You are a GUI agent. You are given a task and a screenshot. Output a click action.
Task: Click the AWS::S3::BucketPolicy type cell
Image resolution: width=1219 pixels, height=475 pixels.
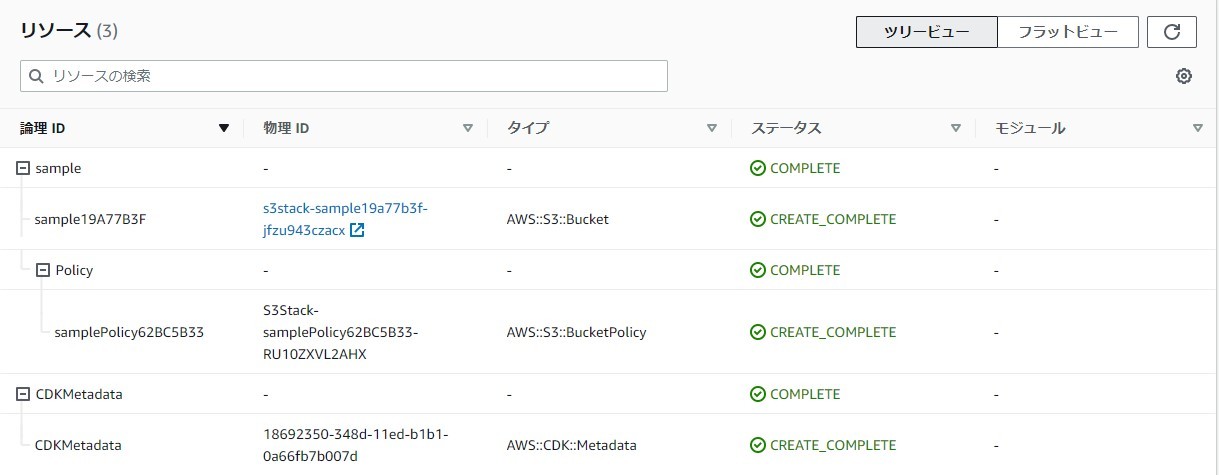(x=577, y=332)
